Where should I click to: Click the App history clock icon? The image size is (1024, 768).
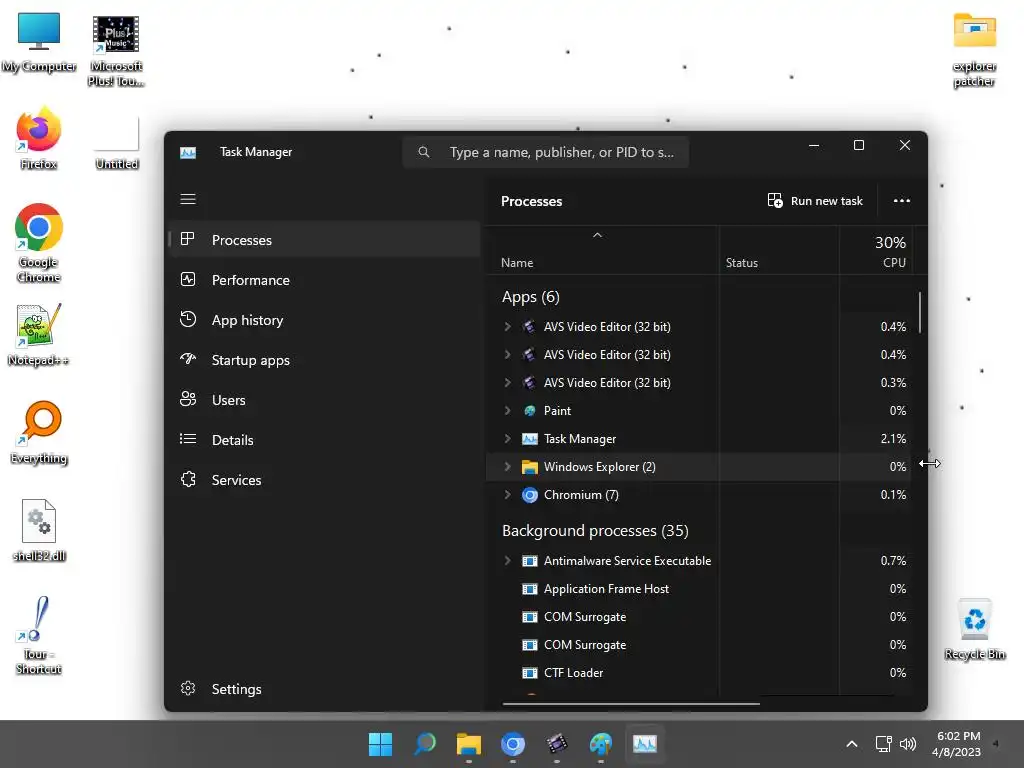click(x=188, y=319)
